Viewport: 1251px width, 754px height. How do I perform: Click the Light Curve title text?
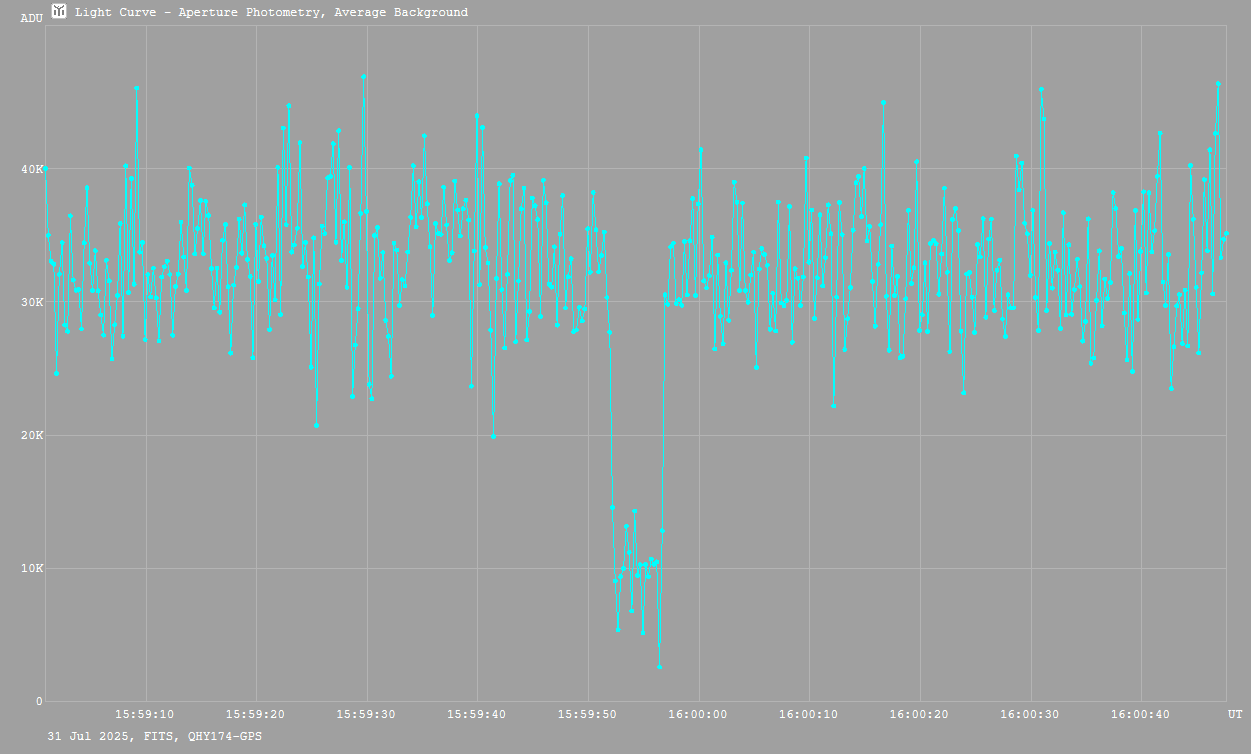271,12
